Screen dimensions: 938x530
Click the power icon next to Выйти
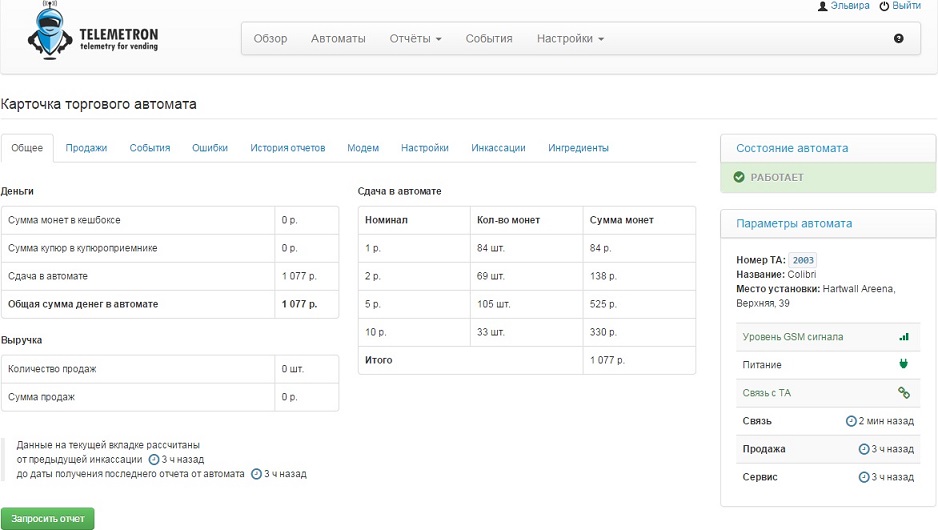[x=884, y=6]
